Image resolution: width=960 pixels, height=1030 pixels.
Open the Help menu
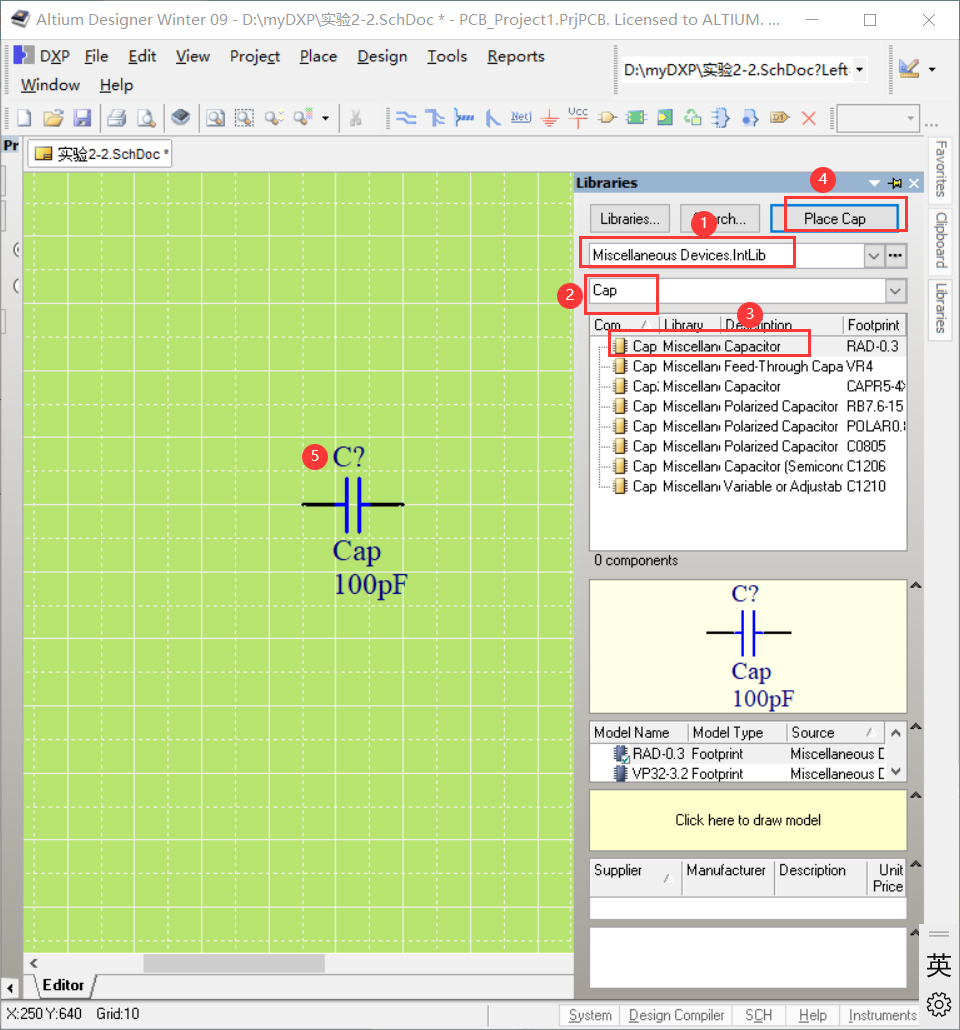click(116, 85)
